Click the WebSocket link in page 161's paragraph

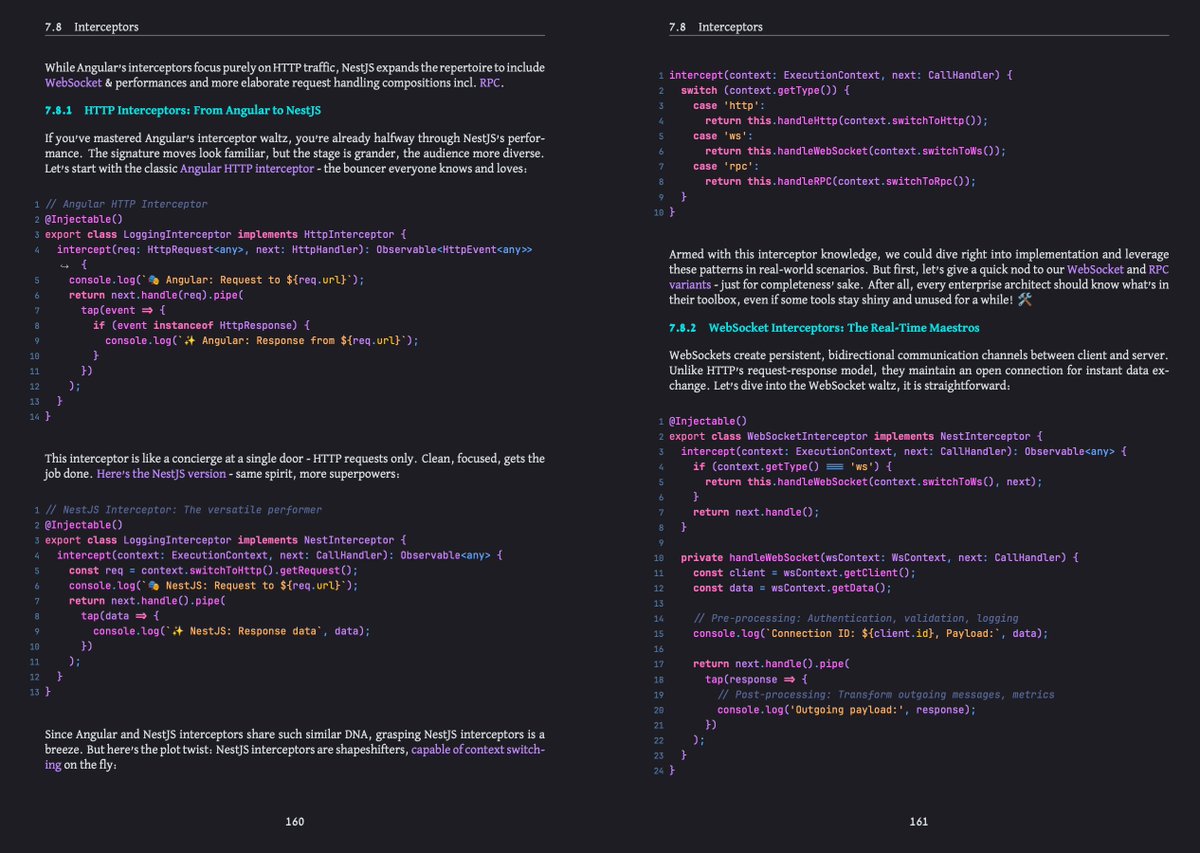pos(1096,269)
